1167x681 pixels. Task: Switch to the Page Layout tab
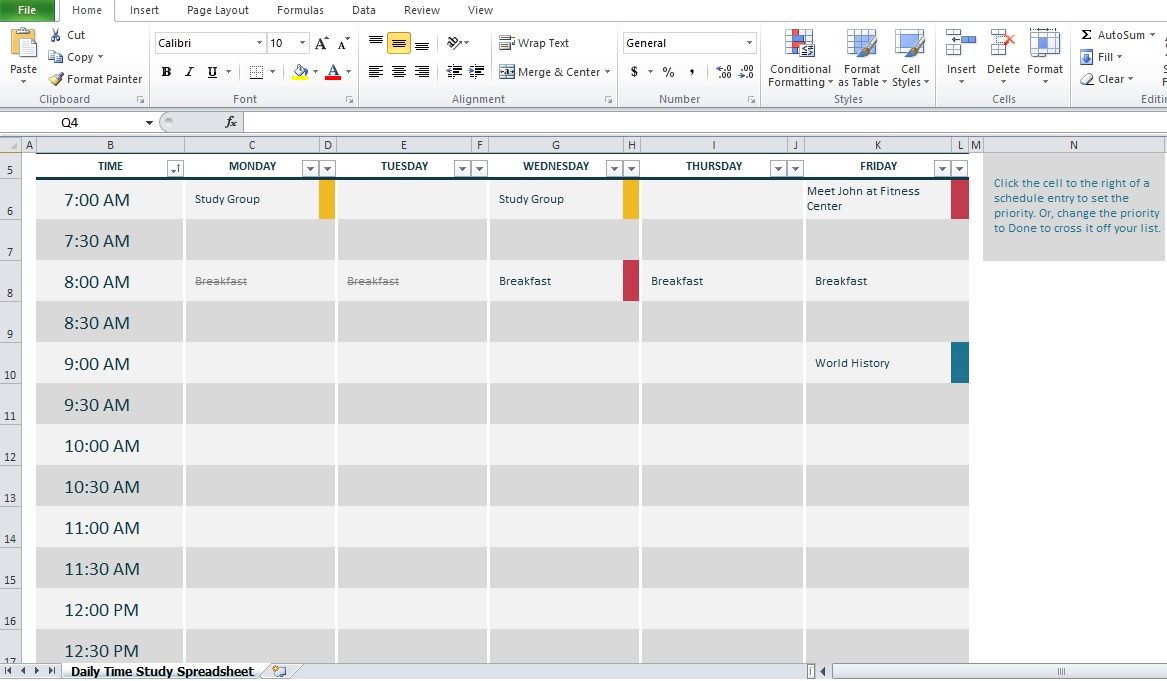218,10
